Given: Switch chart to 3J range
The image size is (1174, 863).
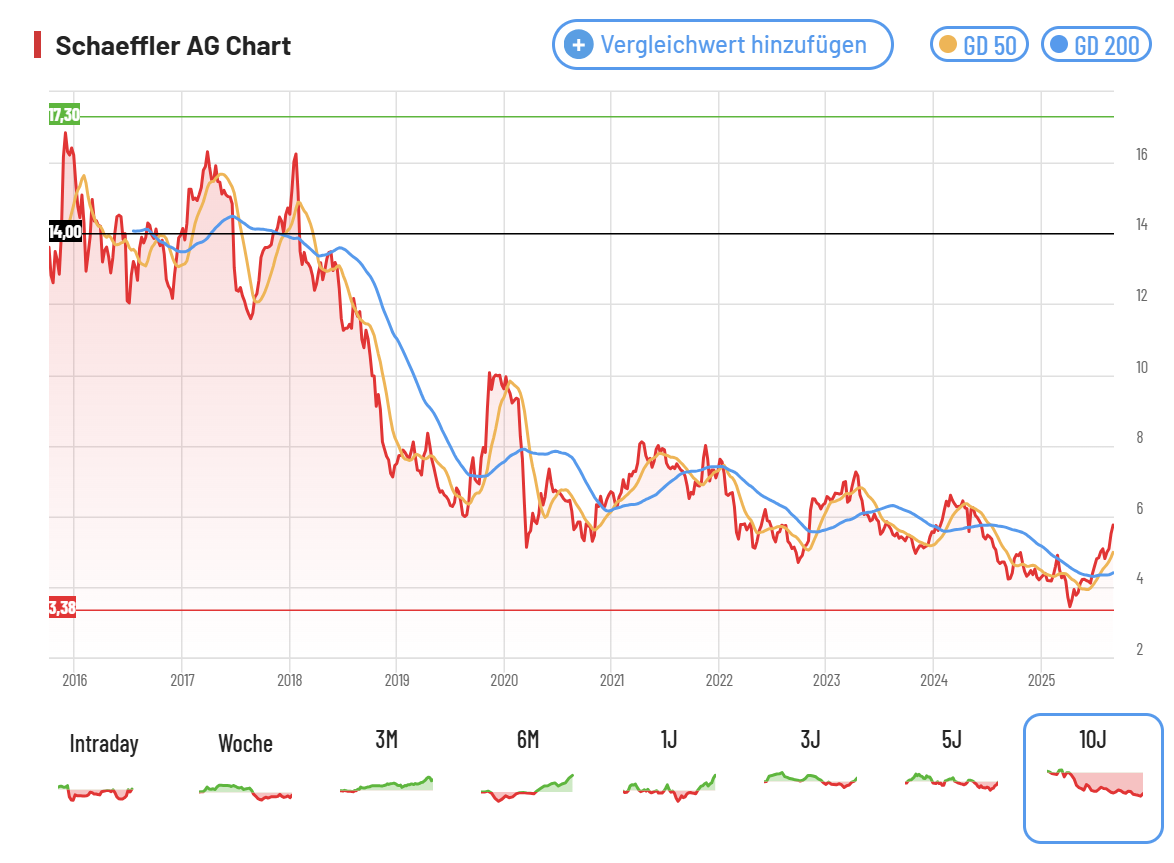Looking at the screenshot, I should pyautogui.click(x=810, y=740).
